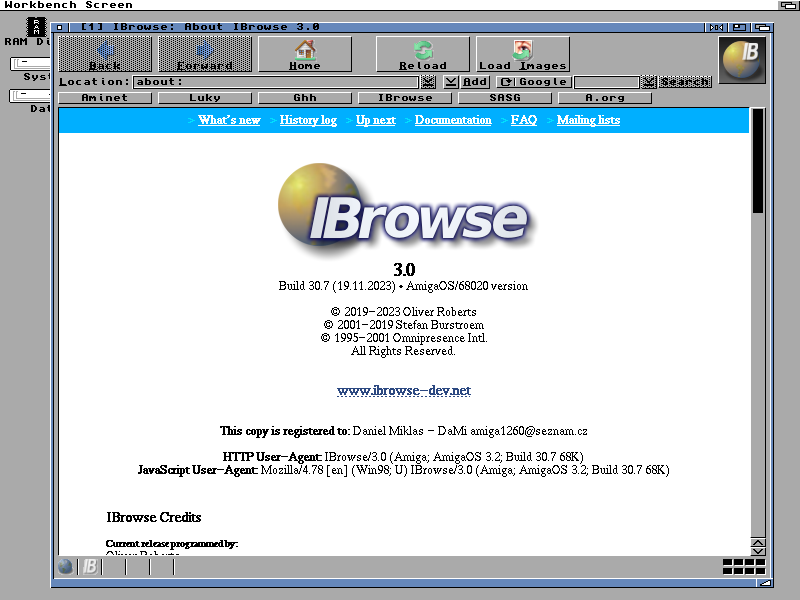800x600 pixels.
Task: Go to Home page
Action: coord(305,54)
